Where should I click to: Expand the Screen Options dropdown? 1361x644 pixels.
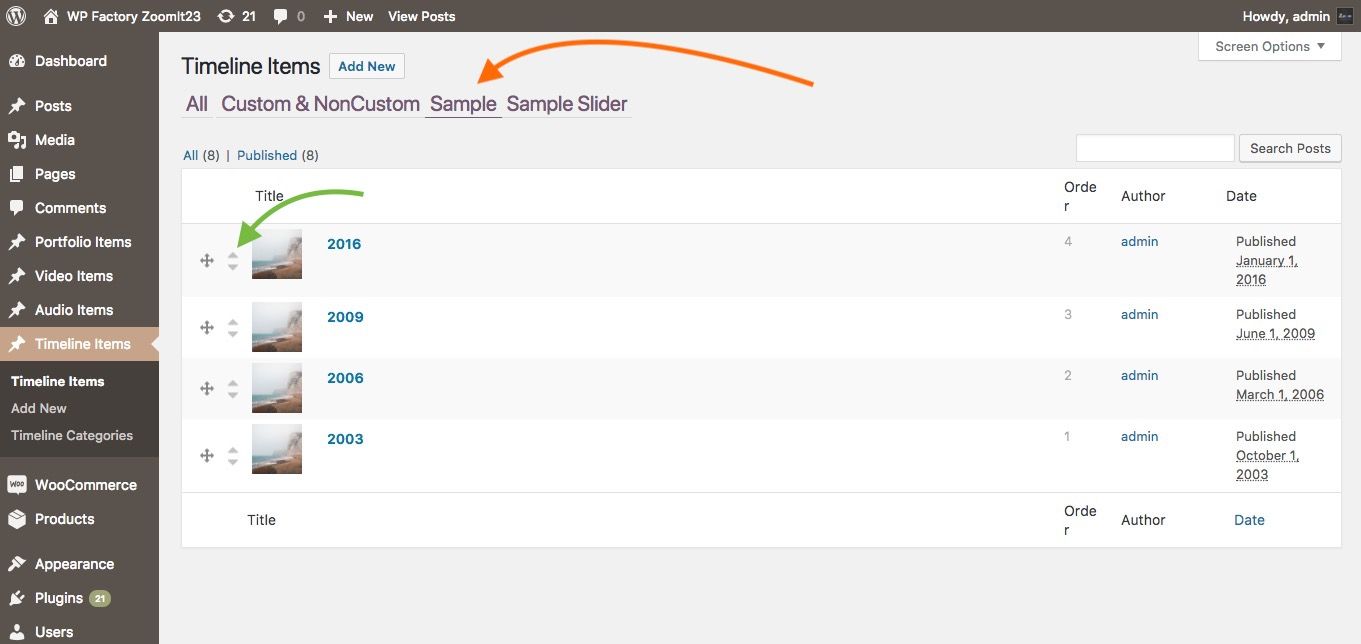[1269, 46]
